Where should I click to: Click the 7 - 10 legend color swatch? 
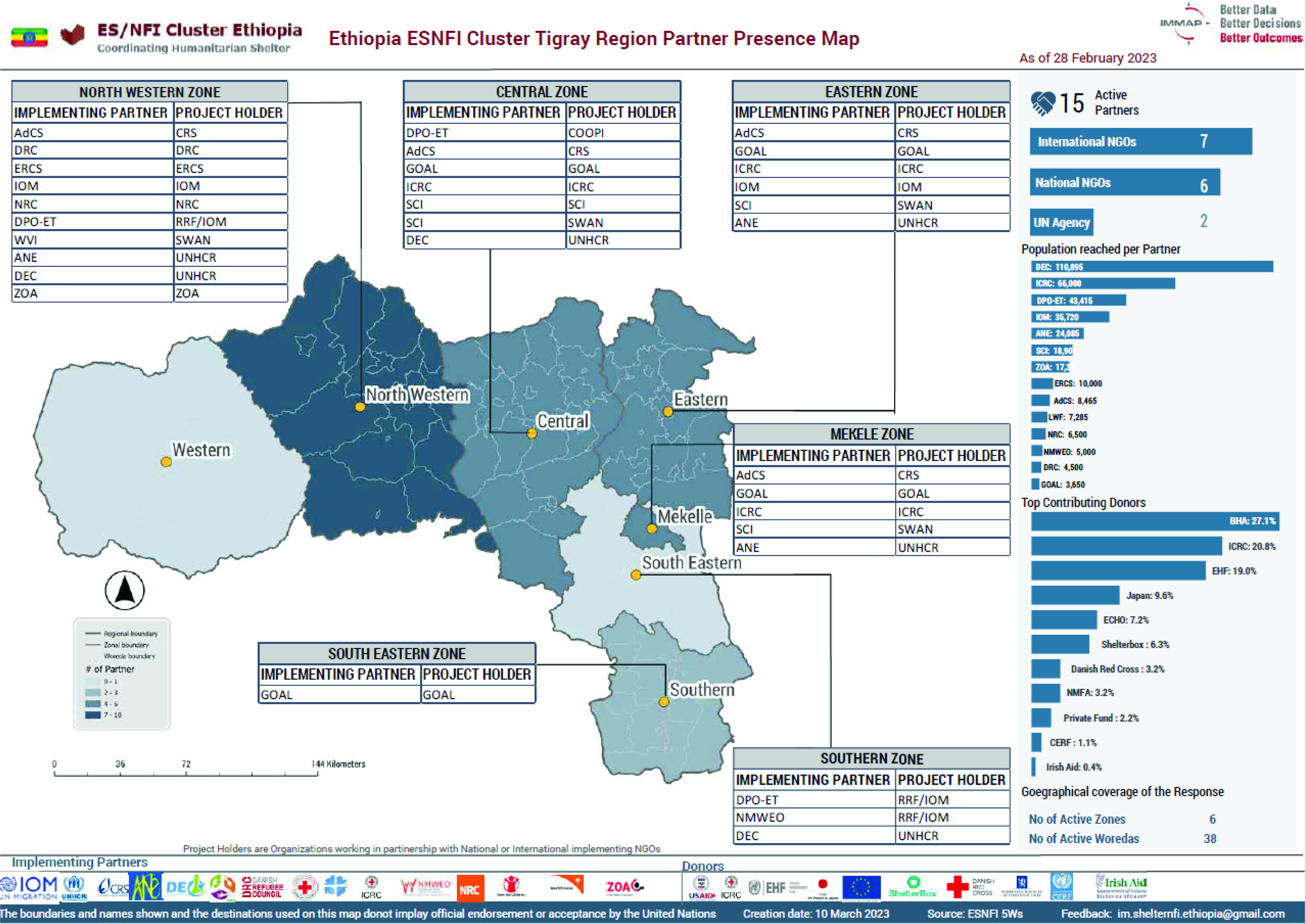pos(93,715)
